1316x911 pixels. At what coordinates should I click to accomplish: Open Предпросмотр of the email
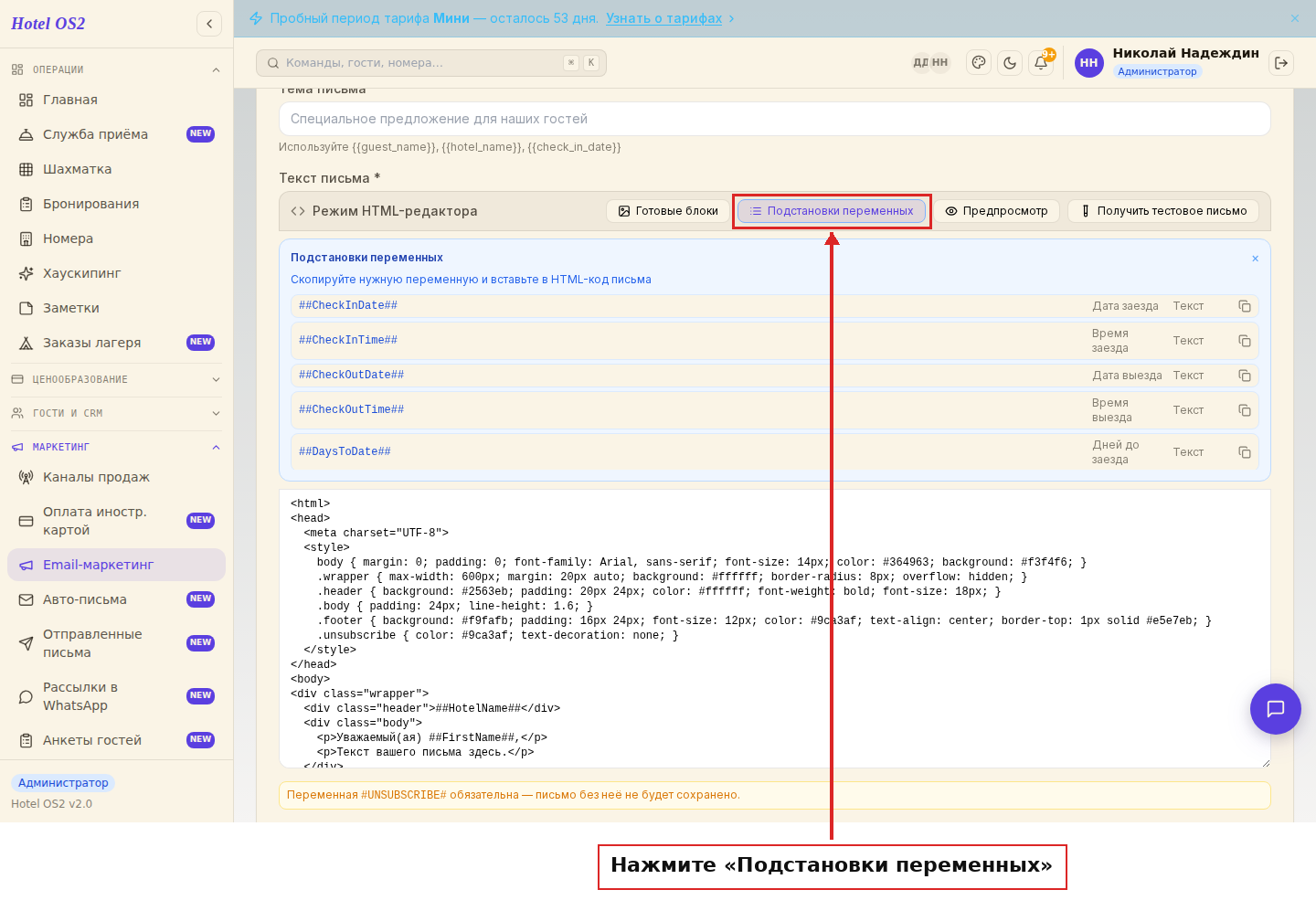996,211
